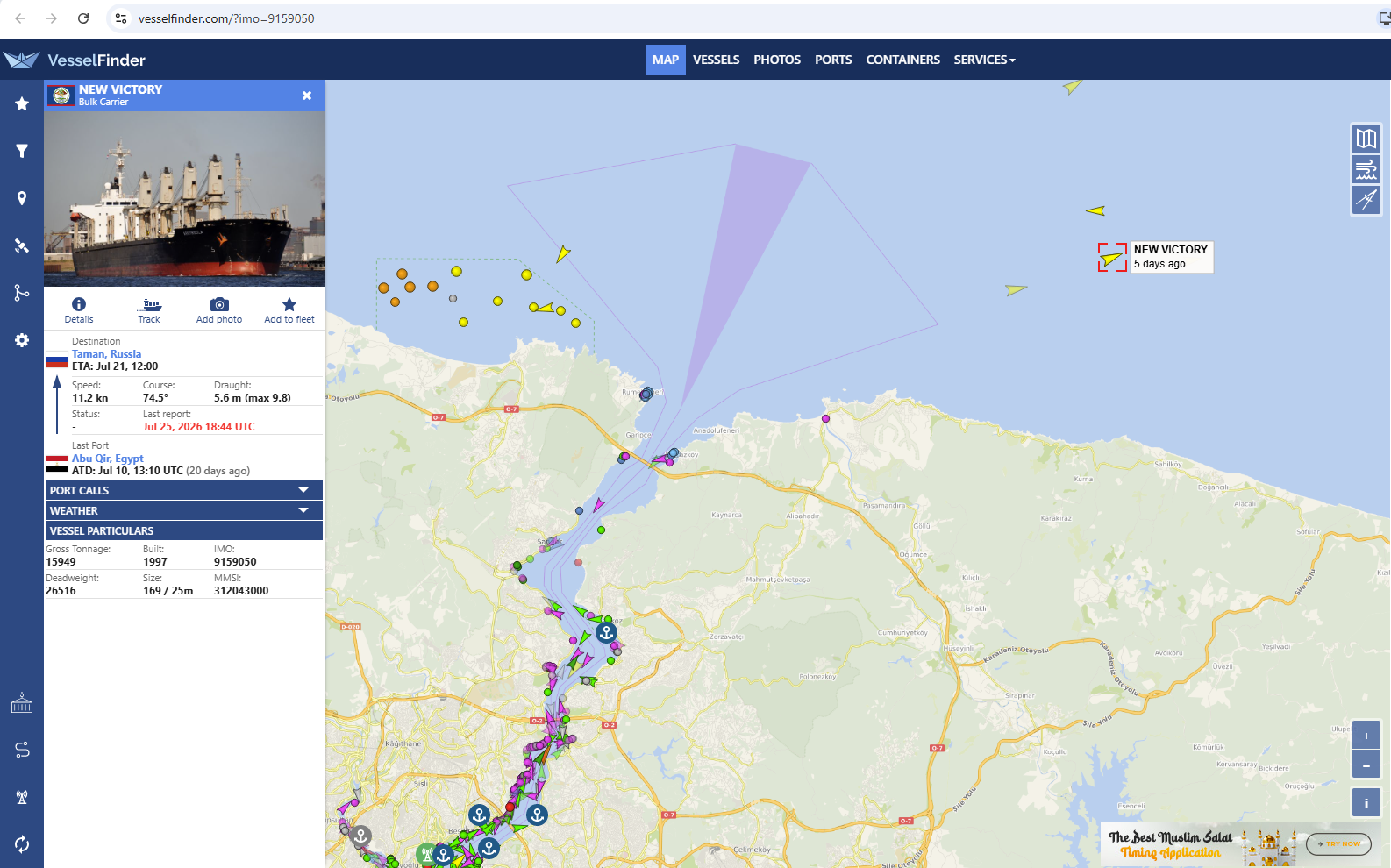Open the map type selector icon
The image size is (1391, 868).
point(1366,139)
